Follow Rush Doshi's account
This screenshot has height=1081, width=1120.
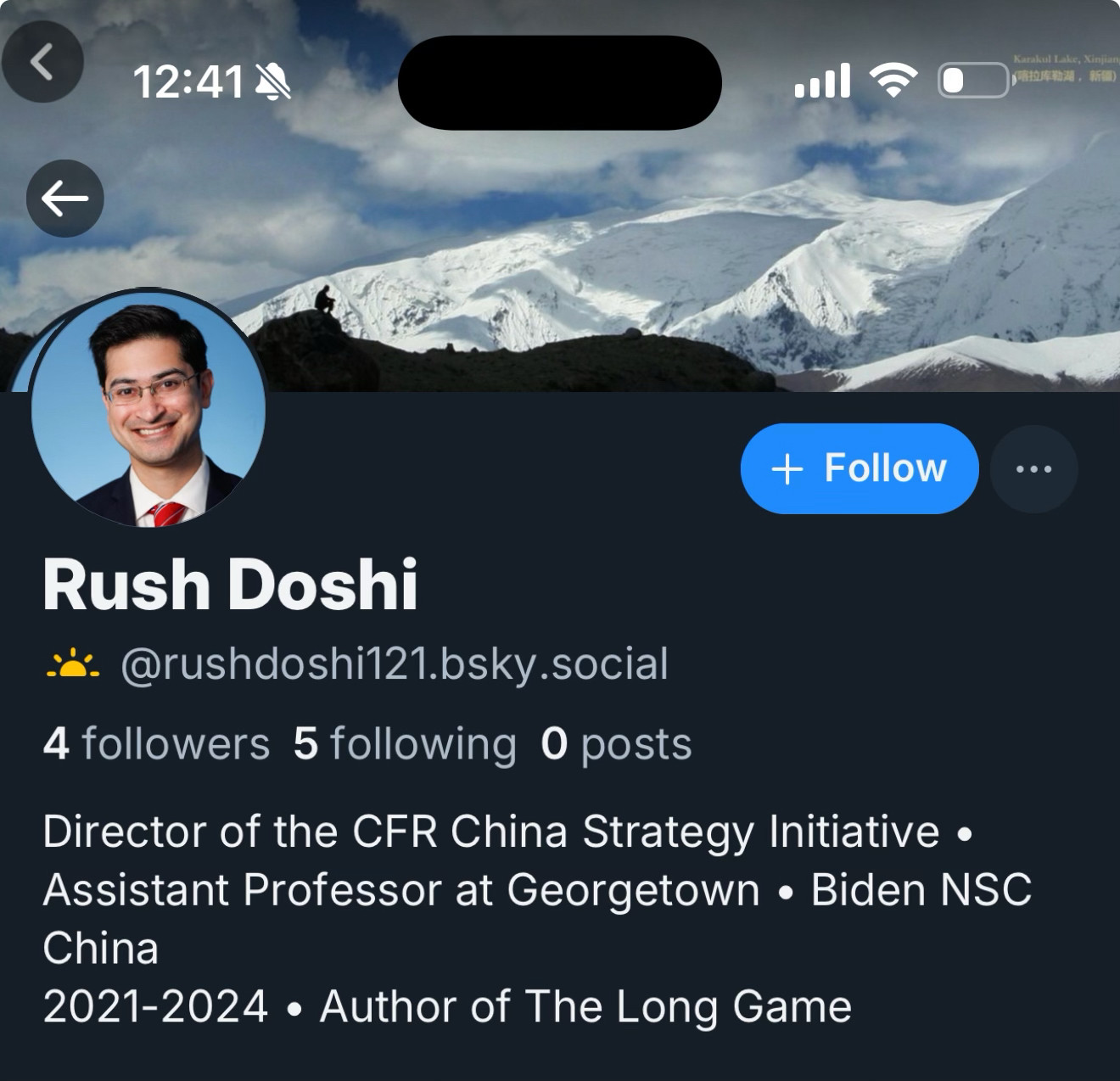(x=860, y=468)
